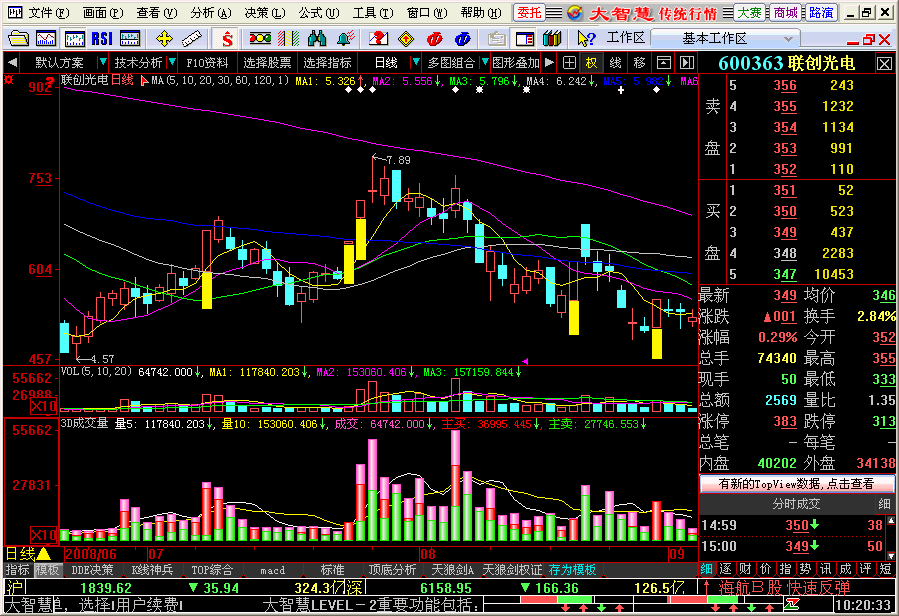899x616 pixels.
Task: Toggle the 权 adjustment button
Action: [591, 63]
